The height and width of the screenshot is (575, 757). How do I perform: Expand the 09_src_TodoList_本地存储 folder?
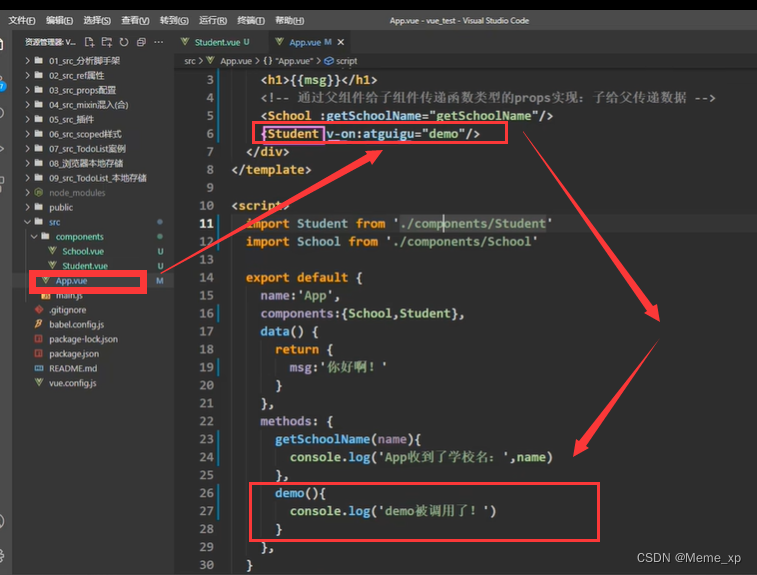click(98, 178)
